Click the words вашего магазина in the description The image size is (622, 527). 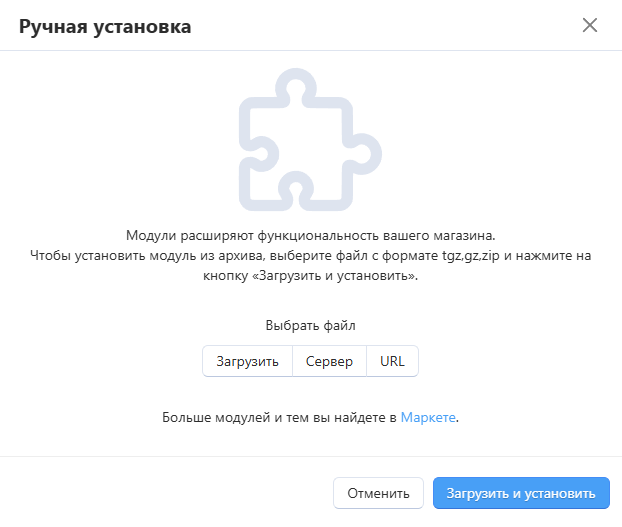(x=439, y=236)
